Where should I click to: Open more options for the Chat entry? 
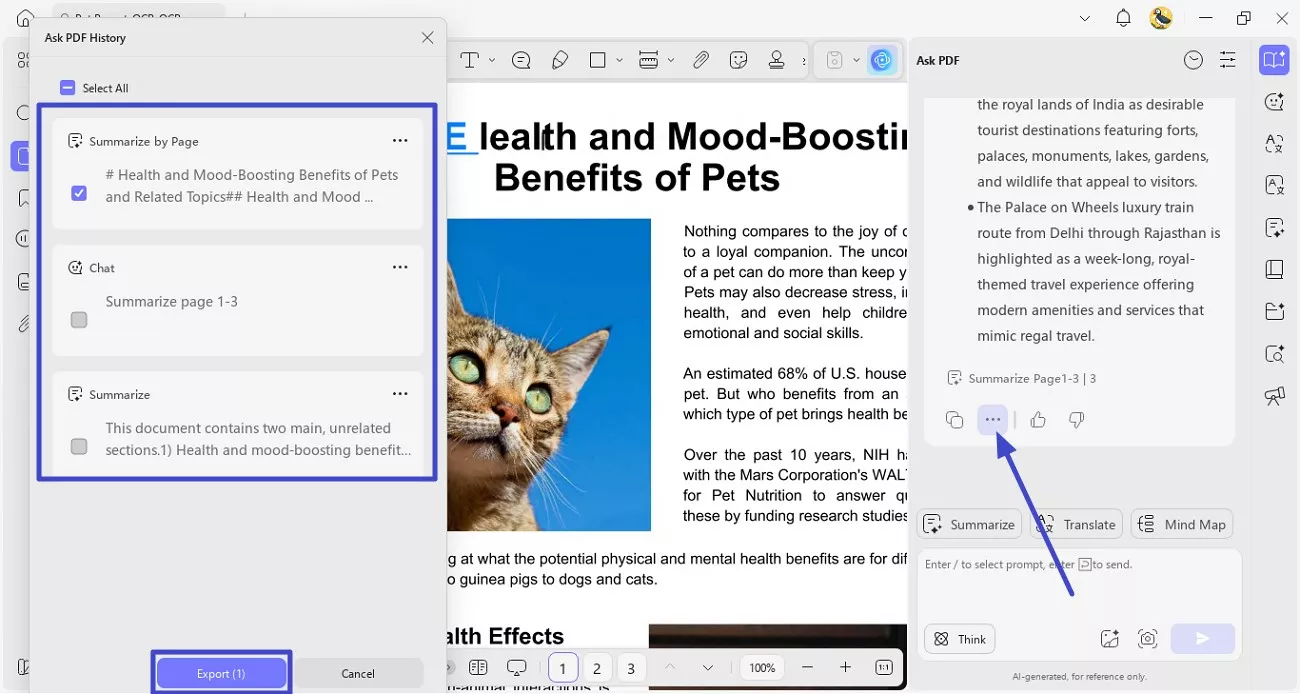[400, 267]
